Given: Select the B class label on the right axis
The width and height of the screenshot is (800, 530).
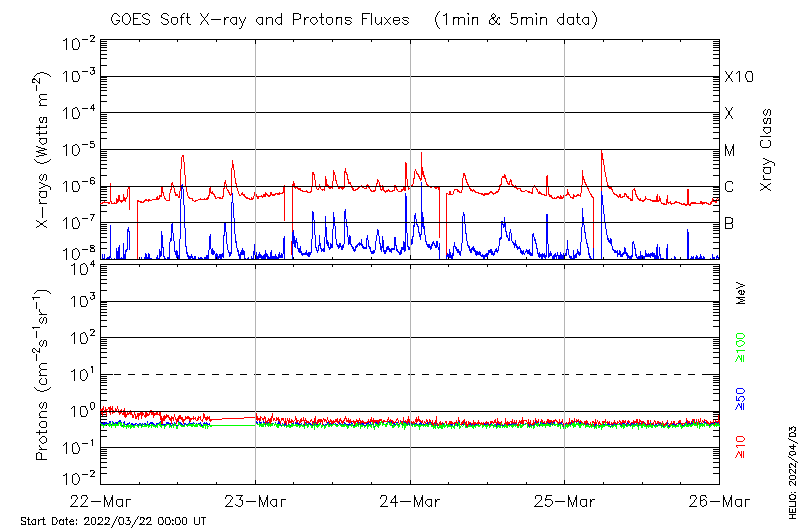Looking at the screenshot, I should [729, 224].
